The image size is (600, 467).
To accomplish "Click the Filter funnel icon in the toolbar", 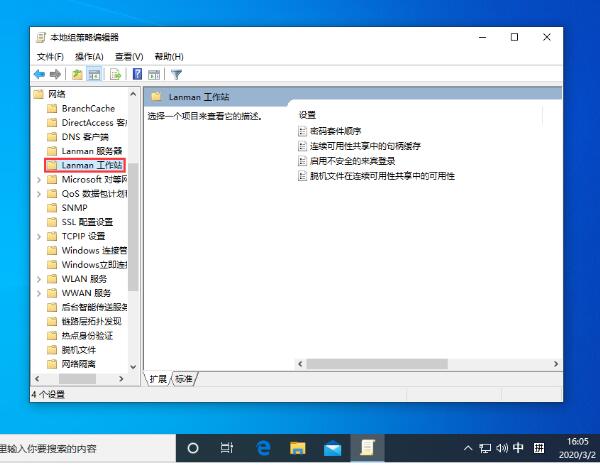I will click(x=176, y=74).
